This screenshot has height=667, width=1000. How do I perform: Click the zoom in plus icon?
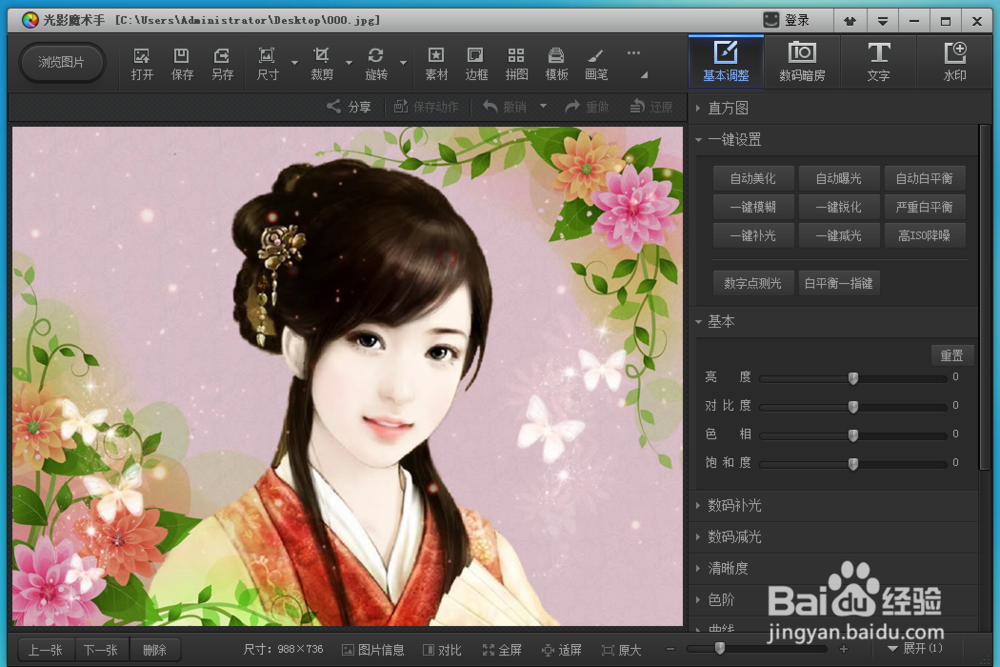(844, 649)
